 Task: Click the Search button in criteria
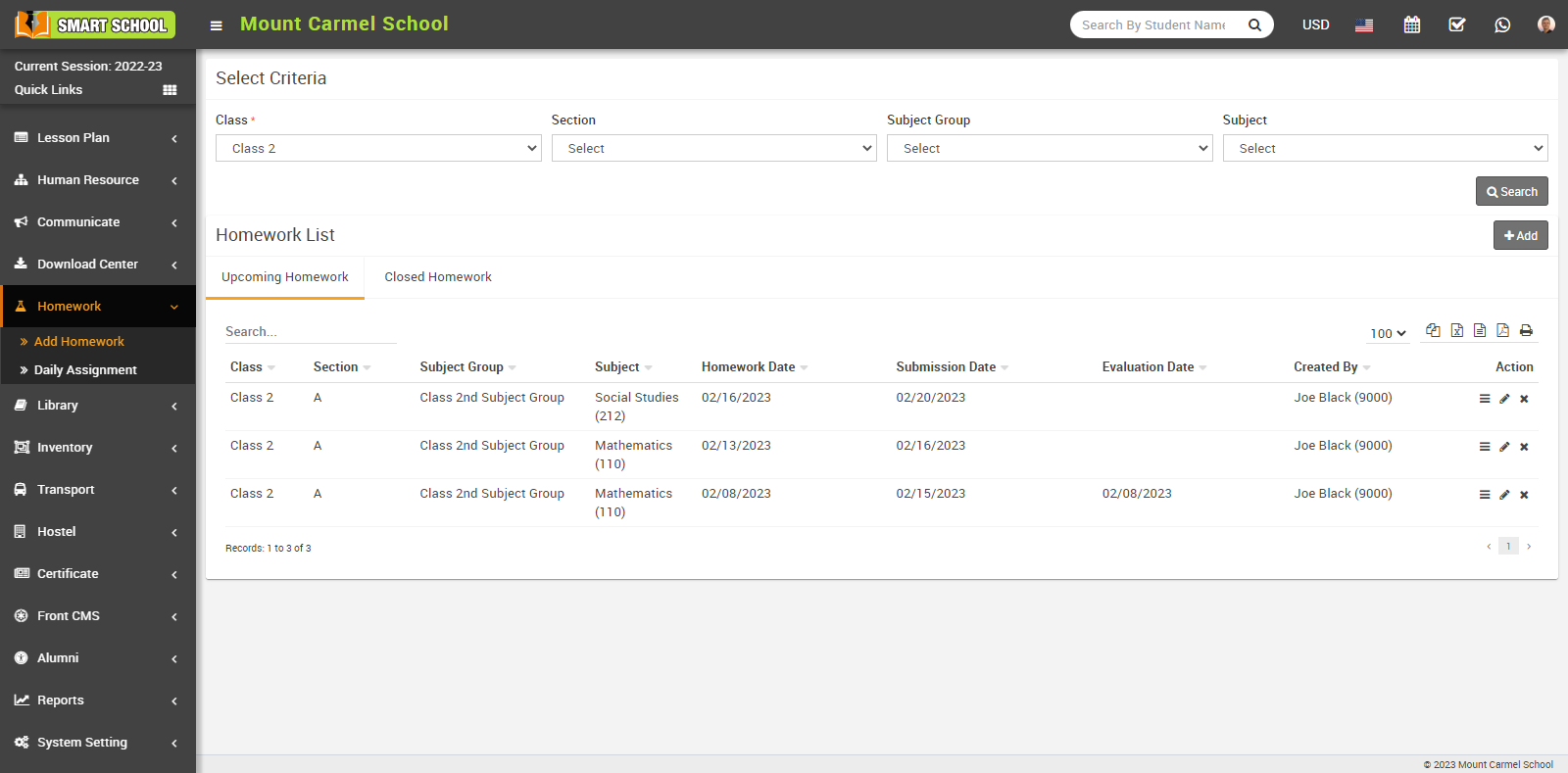[1511, 192]
